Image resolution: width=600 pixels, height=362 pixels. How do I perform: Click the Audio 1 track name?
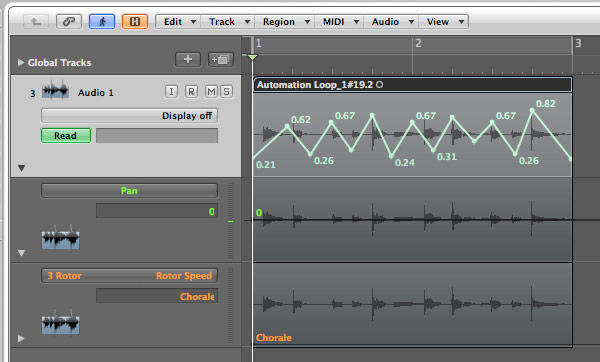click(96, 93)
